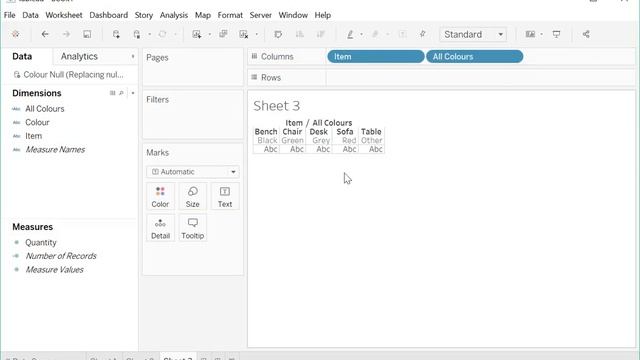
Task: Click the Duplicate sheet icon
Action: point(223,34)
